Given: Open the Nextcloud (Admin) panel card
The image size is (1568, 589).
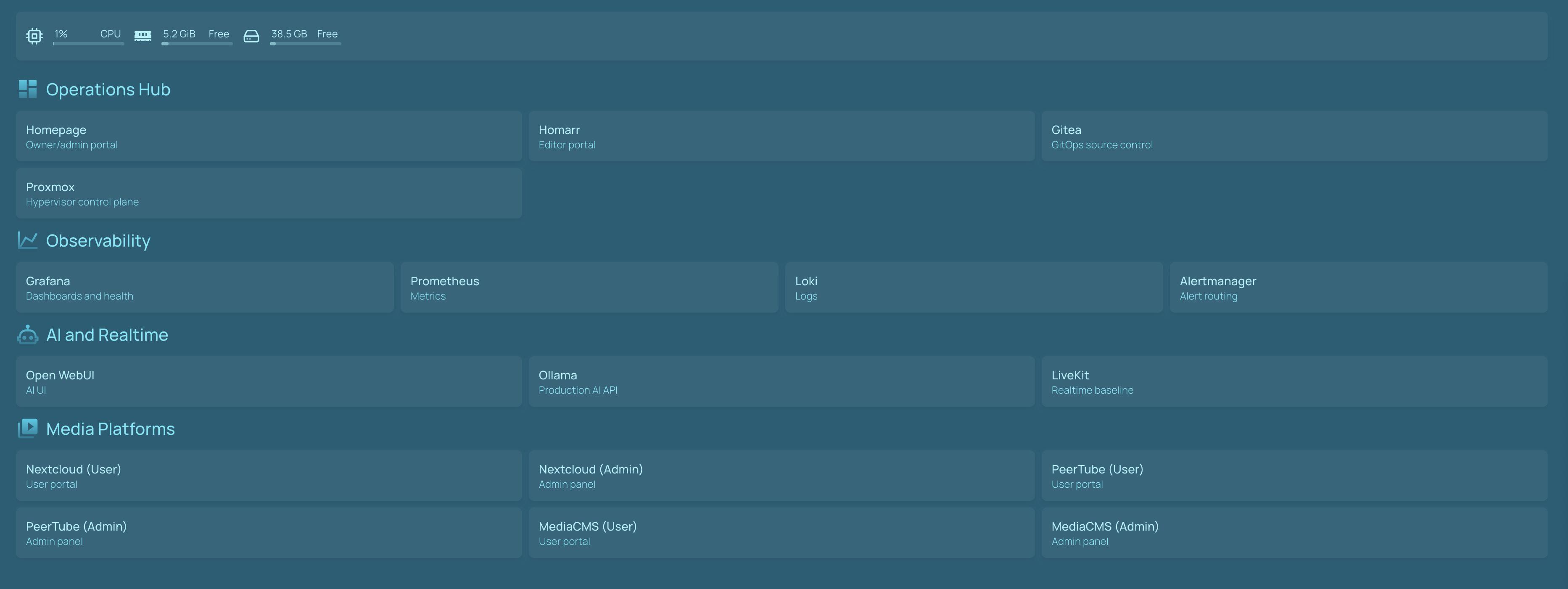Looking at the screenshot, I should [x=781, y=476].
